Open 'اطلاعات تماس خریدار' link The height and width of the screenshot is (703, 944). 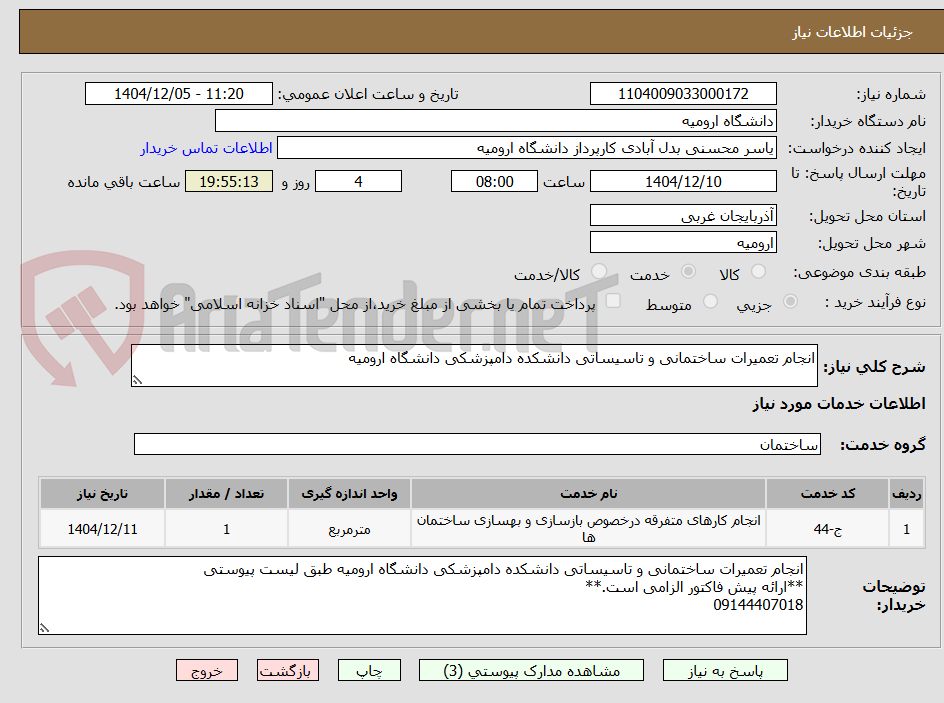coord(206,148)
